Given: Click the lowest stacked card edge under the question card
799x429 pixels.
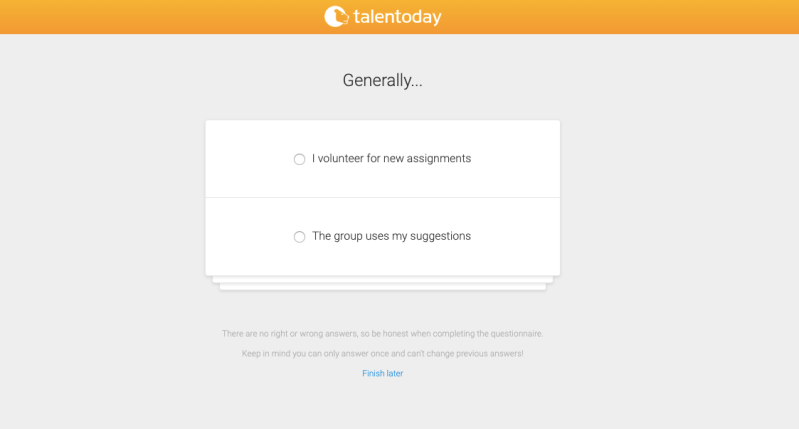Looking at the screenshot, I should coord(382,287).
